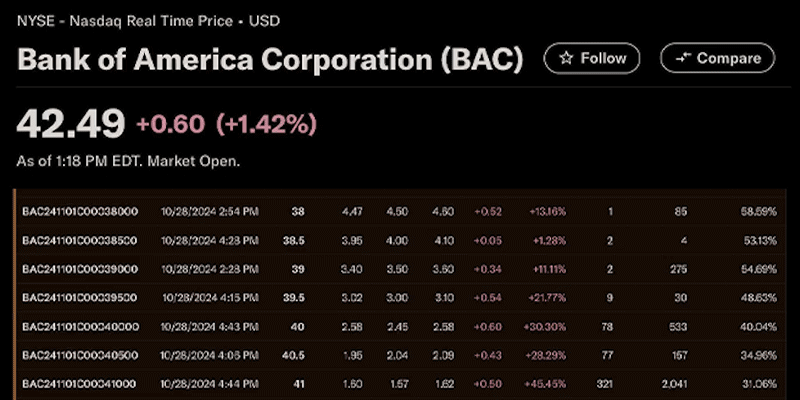
Task: Click the 42.49 current price
Action: click(71, 124)
